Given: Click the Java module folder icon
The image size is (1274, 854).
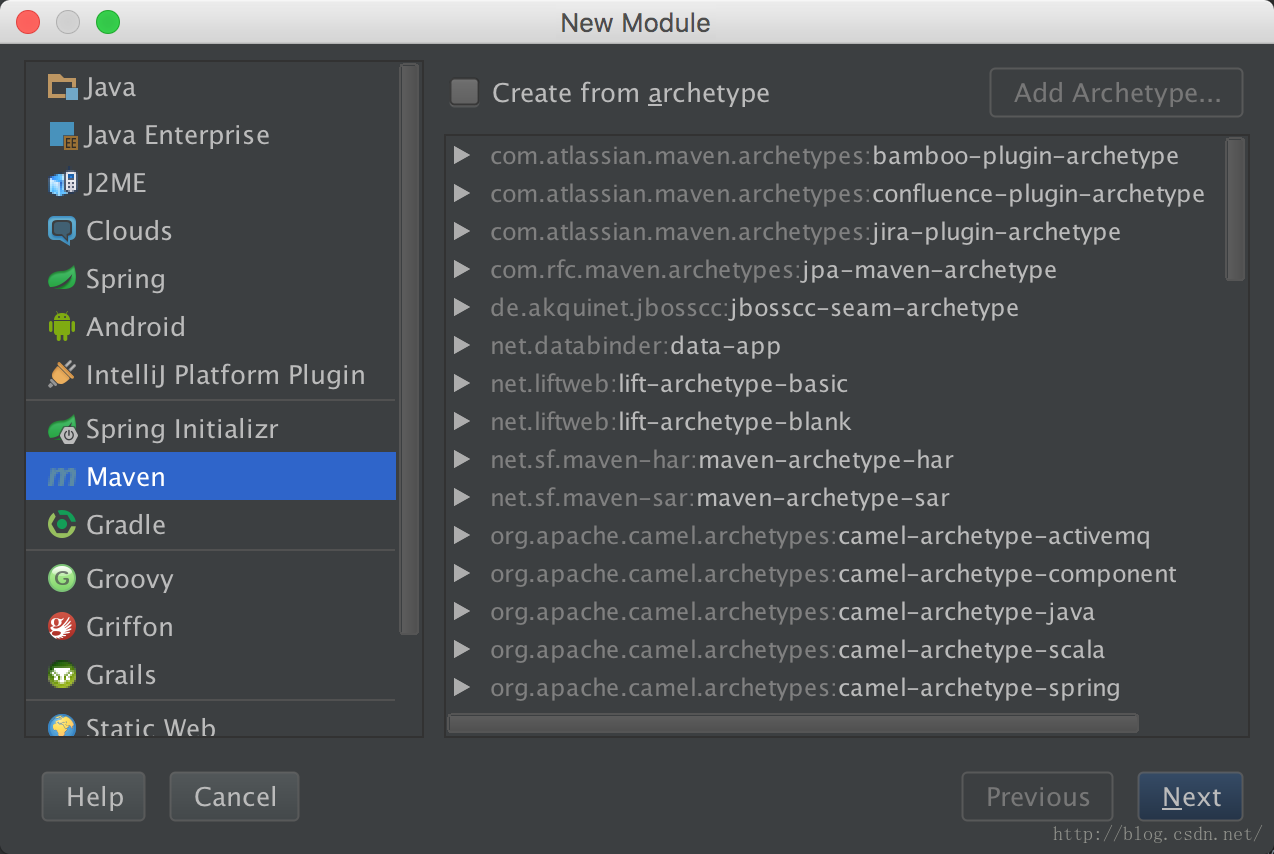Looking at the screenshot, I should click(x=62, y=87).
